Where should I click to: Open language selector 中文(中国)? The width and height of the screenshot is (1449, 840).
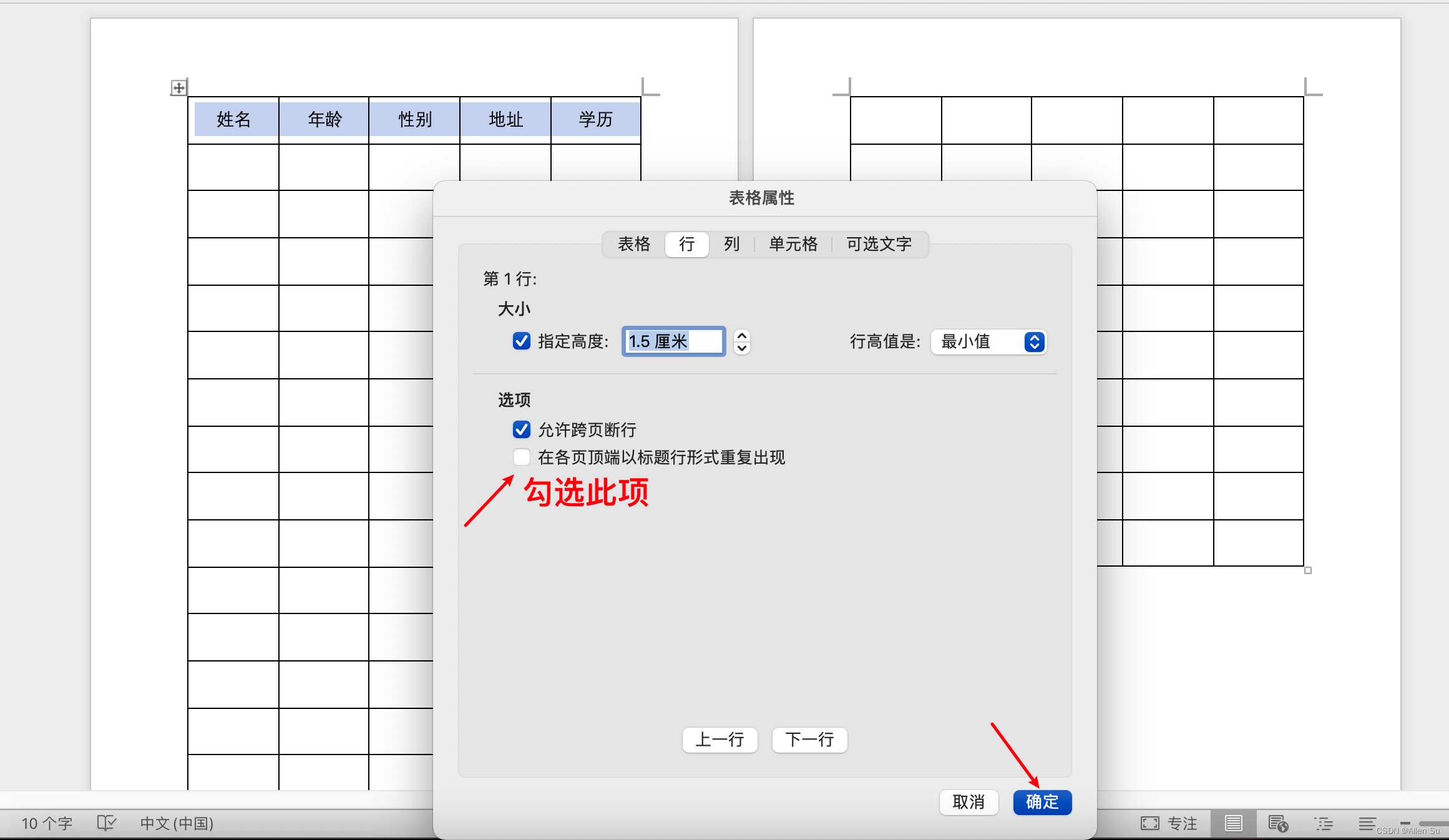pyautogui.click(x=177, y=823)
